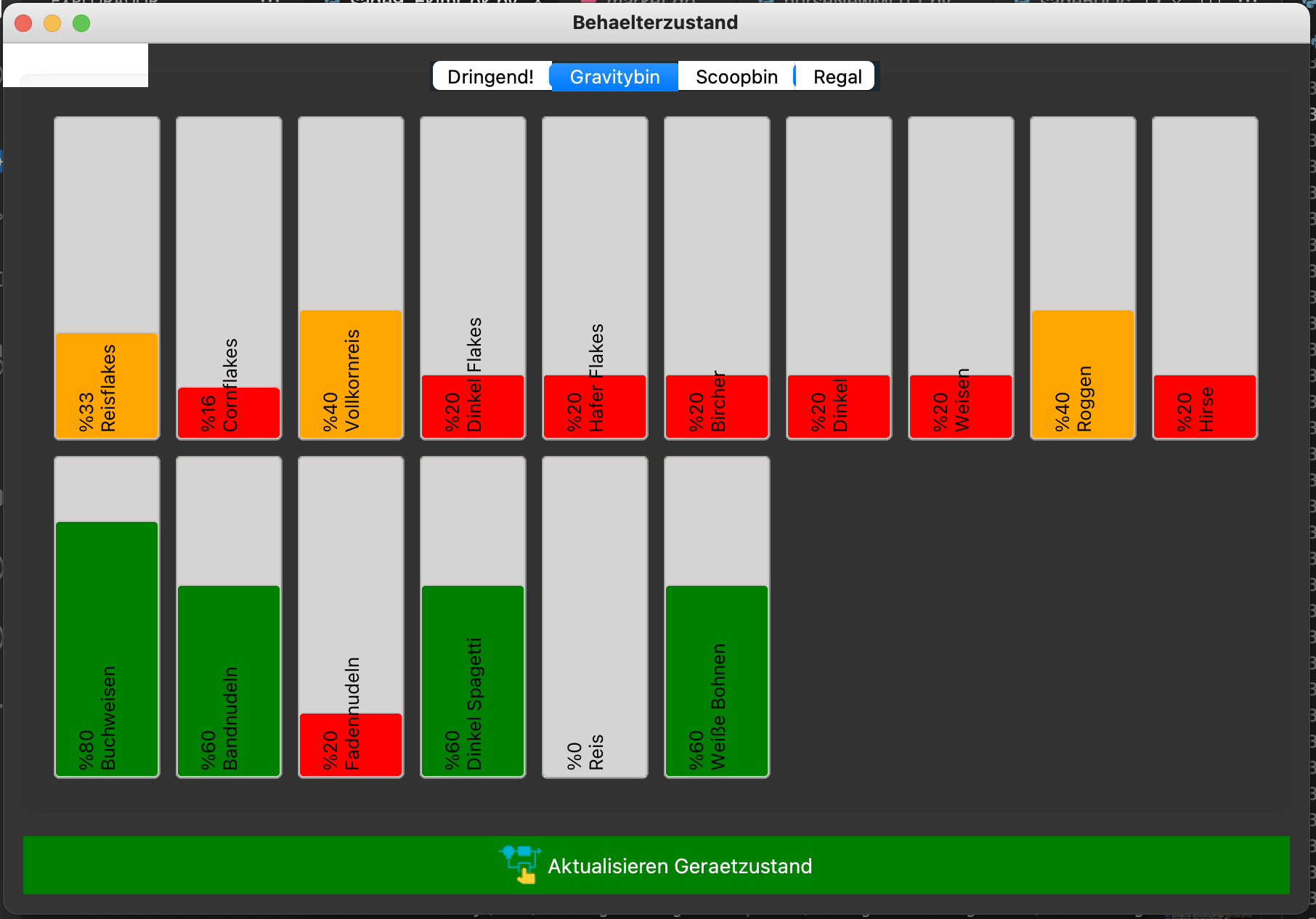The width and height of the screenshot is (1316, 919).
Task: Click the Reisflakes 33% container bar
Action: (107, 385)
